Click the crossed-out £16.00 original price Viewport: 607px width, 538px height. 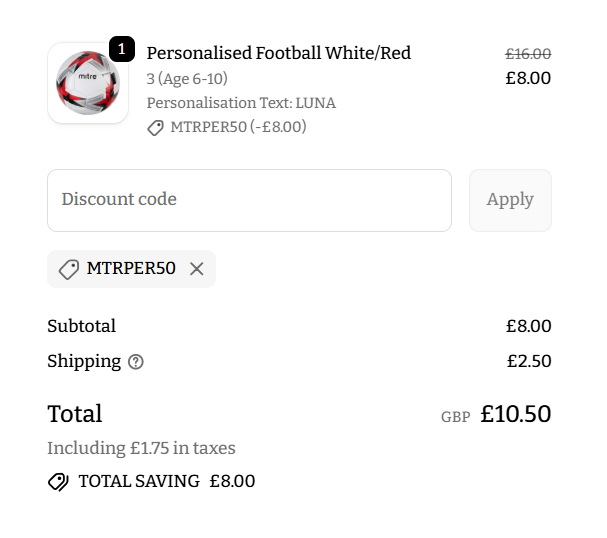click(x=527, y=54)
